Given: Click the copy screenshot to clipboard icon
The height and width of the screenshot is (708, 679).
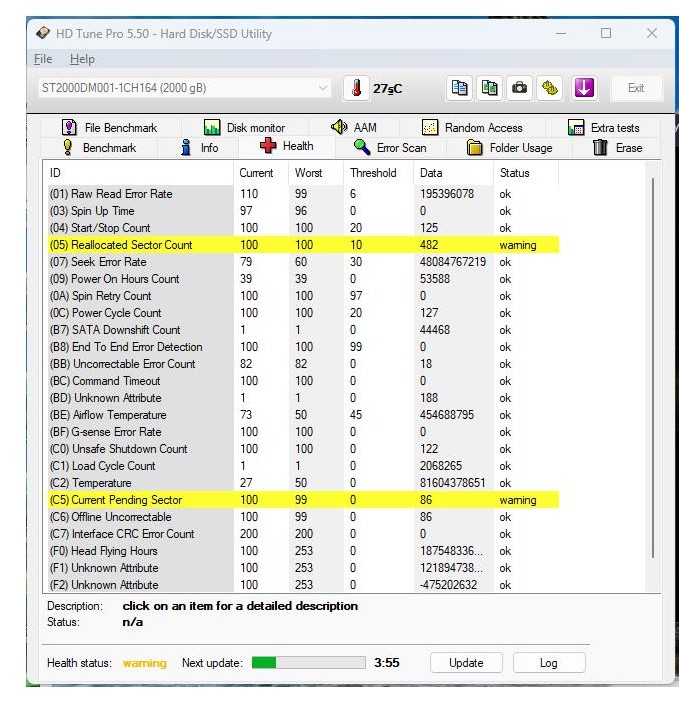Looking at the screenshot, I should coord(489,88).
